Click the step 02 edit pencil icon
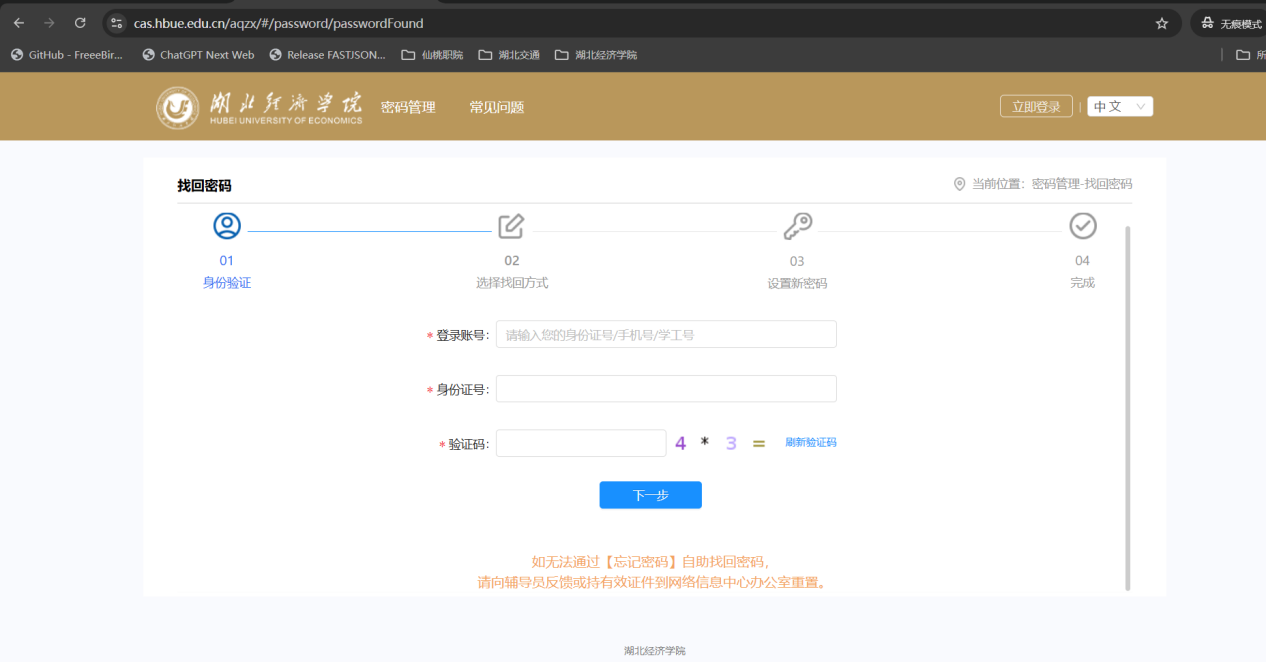The height and width of the screenshot is (662, 1266). pyautogui.click(x=511, y=226)
